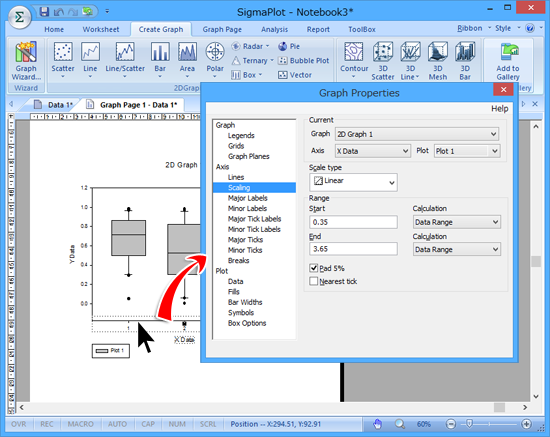This screenshot has width=550, height=437.
Task: Open the Style dropdown
Action: point(507,28)
